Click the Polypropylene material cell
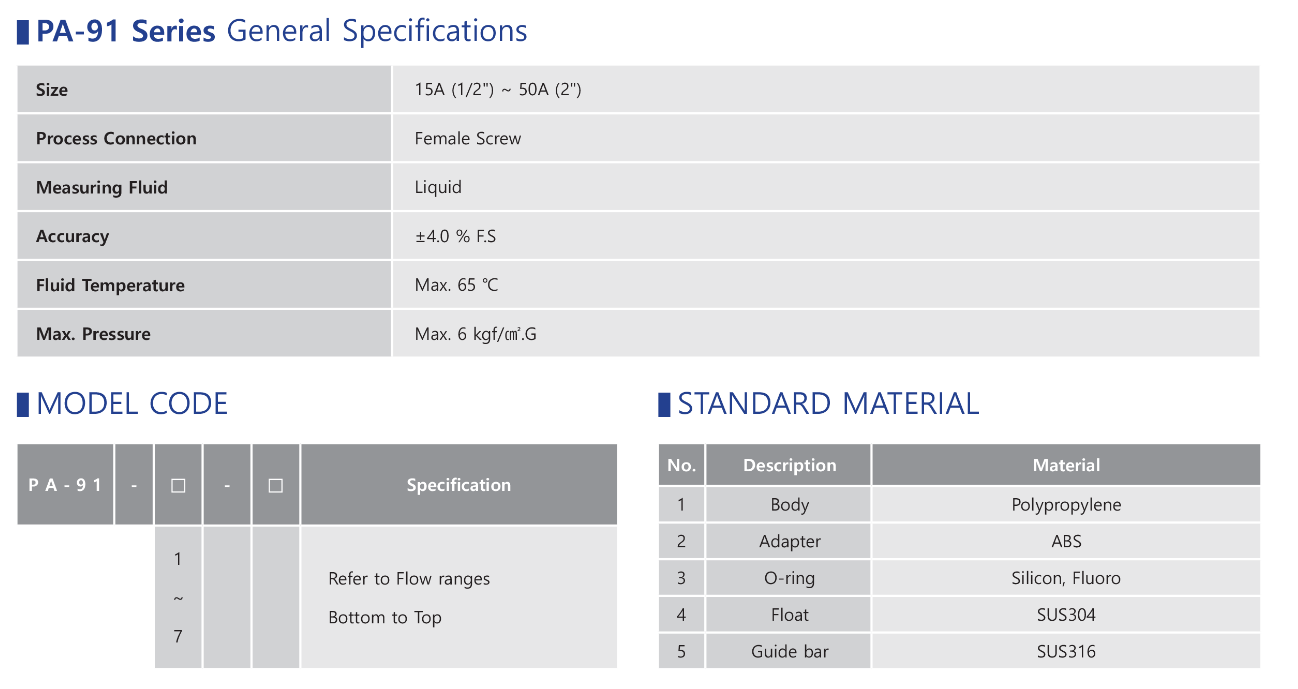This screenshot has height=689, width=1298. click(1066, 505)
